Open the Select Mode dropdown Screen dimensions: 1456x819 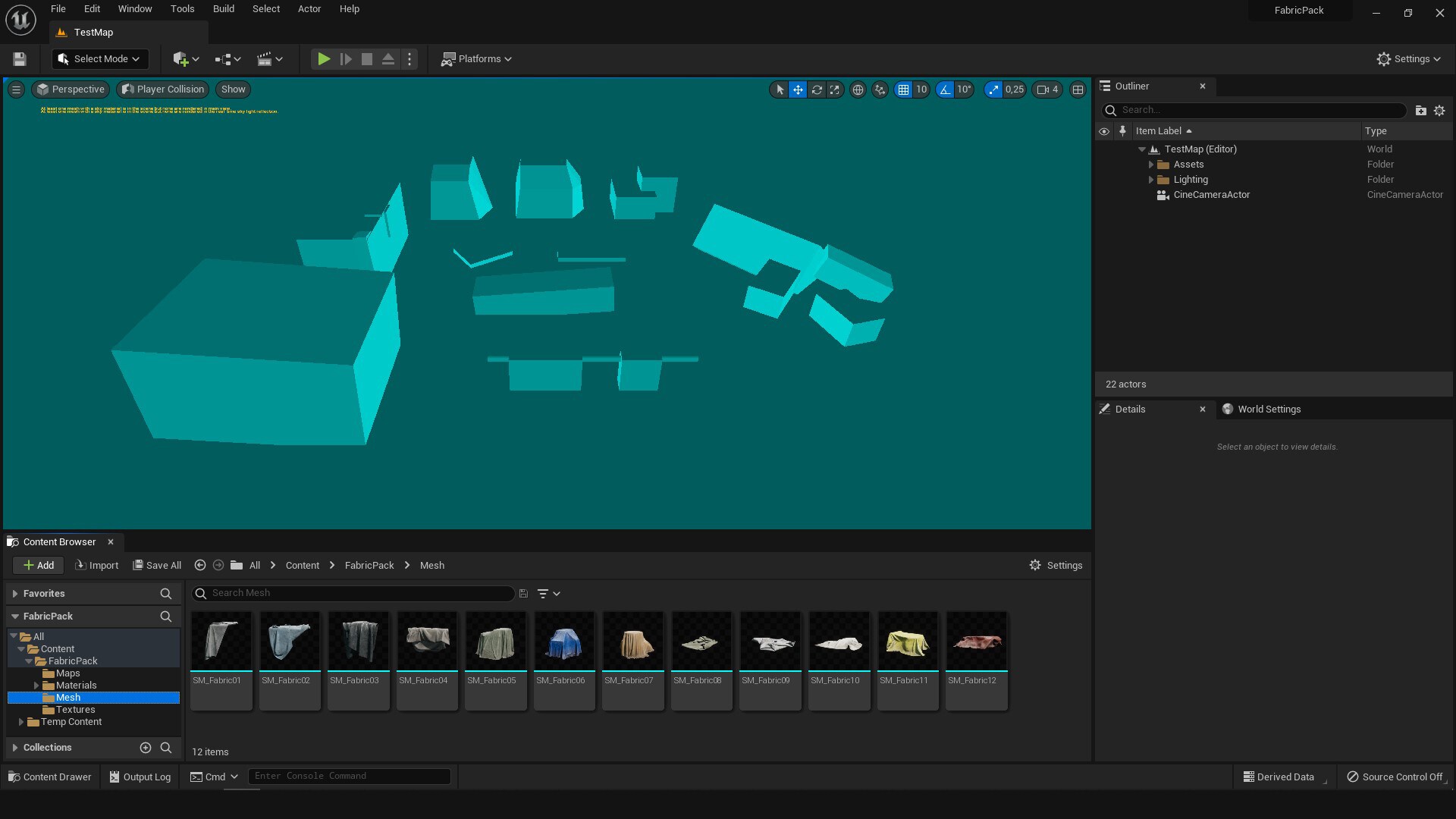point(99,58)
